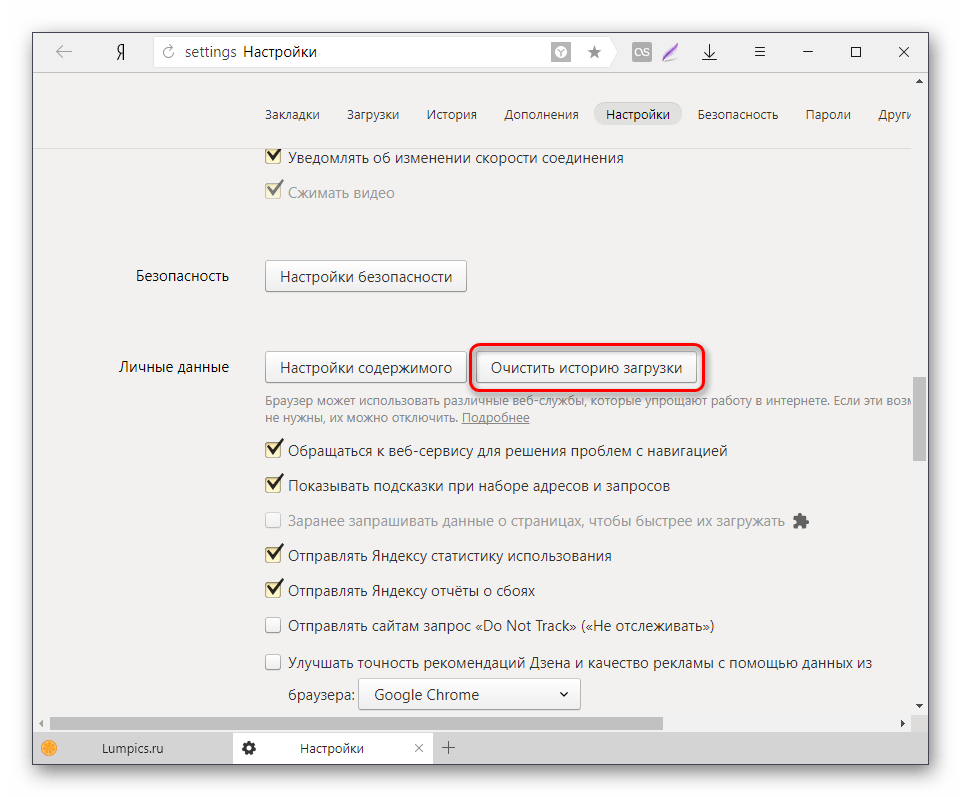Viewport: 961px width, 797px height.
Task: Switch to the Закладки tab
Action: pos(292,115)
